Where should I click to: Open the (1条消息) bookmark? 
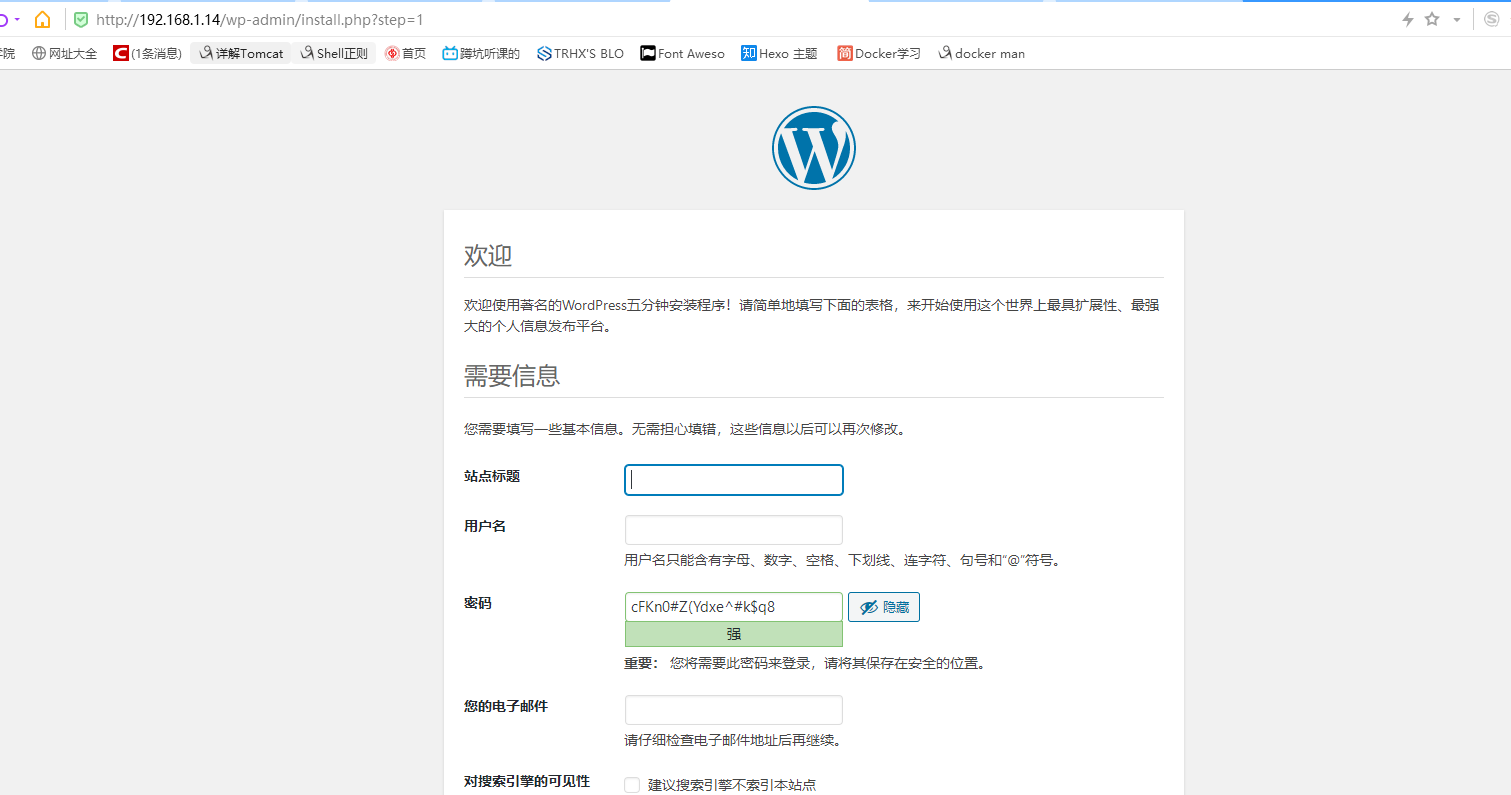[x=148, y=53]
